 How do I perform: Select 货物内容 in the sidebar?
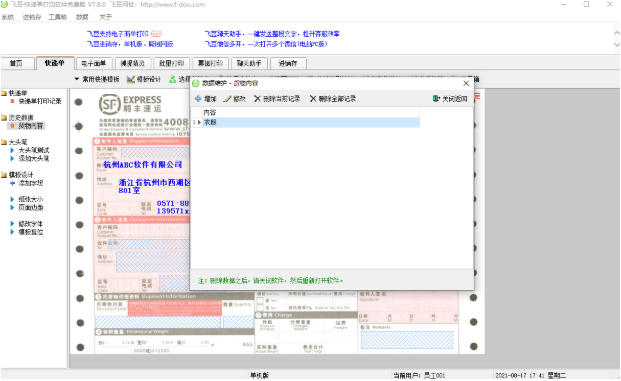click(30, 126)
